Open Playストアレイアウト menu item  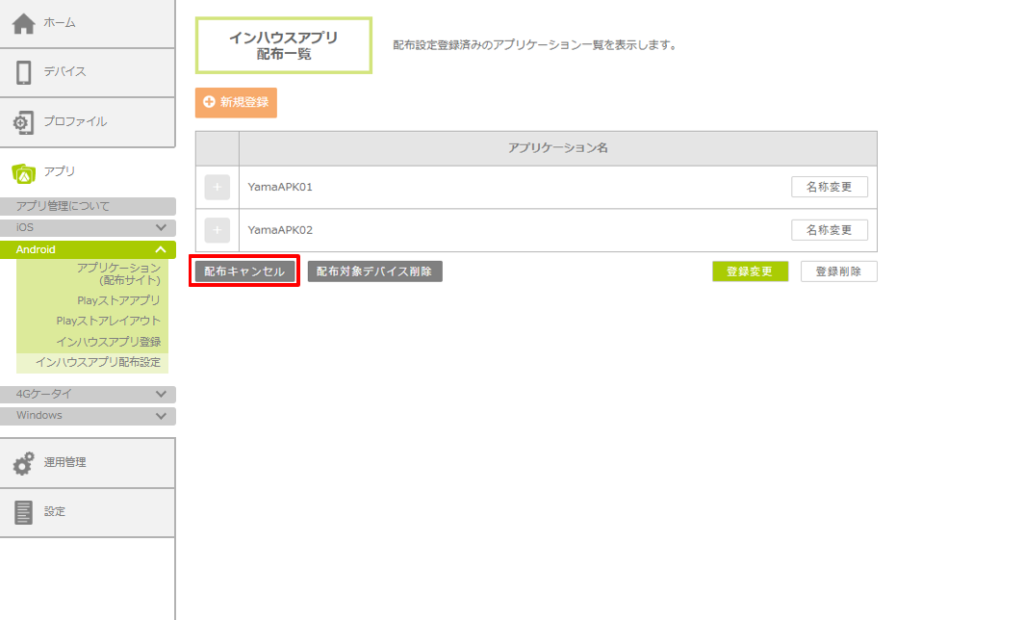pos(108,321)
